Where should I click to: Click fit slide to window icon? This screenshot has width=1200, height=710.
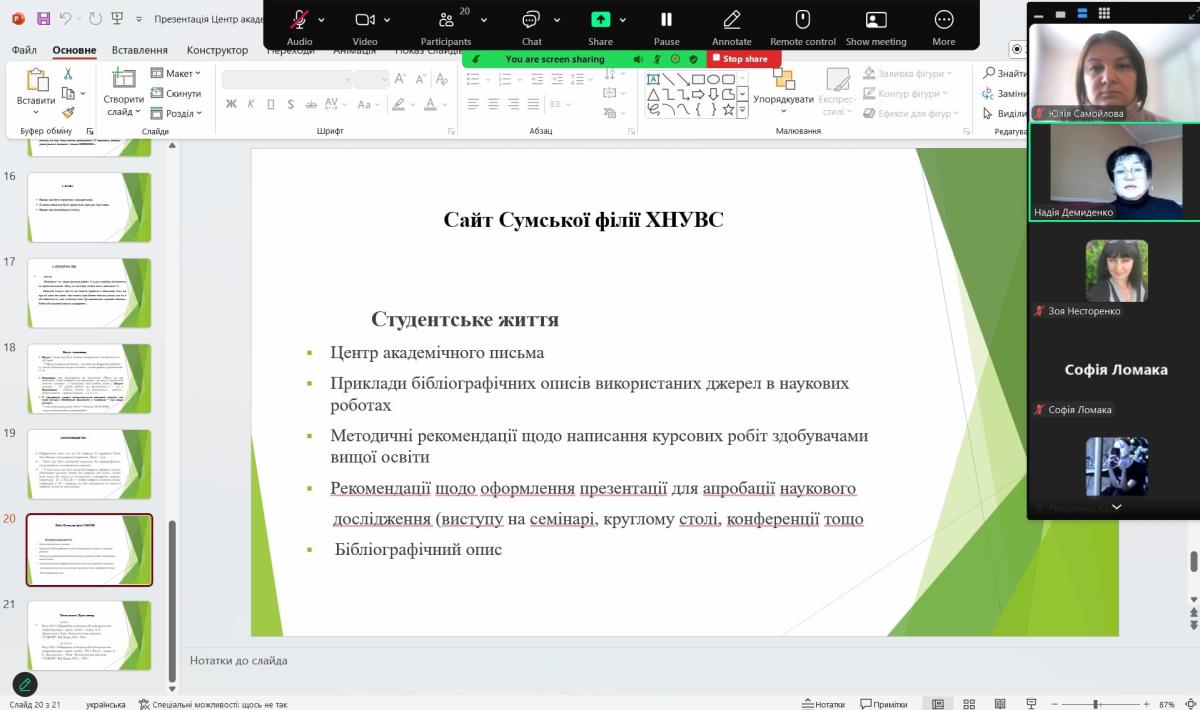1190,704
